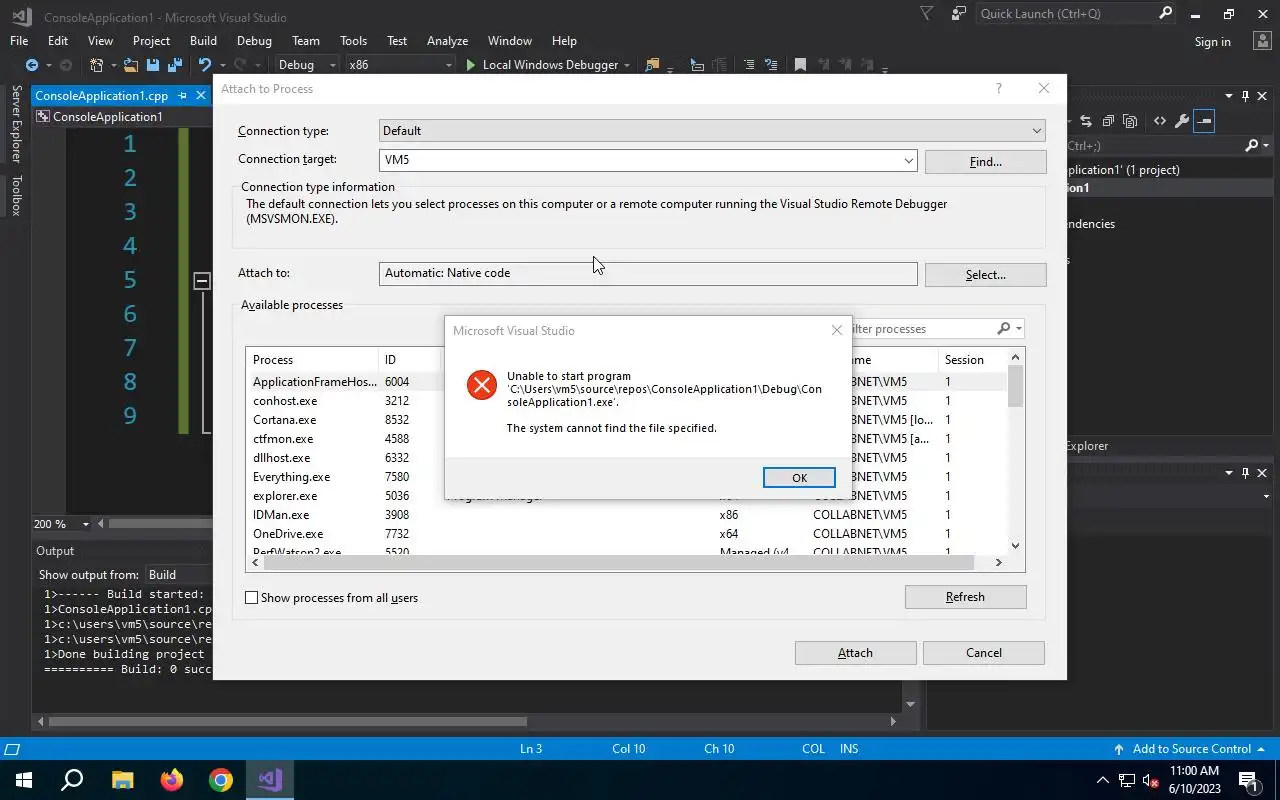
Task: Click the Refresh button
Action: coord(965,597)
